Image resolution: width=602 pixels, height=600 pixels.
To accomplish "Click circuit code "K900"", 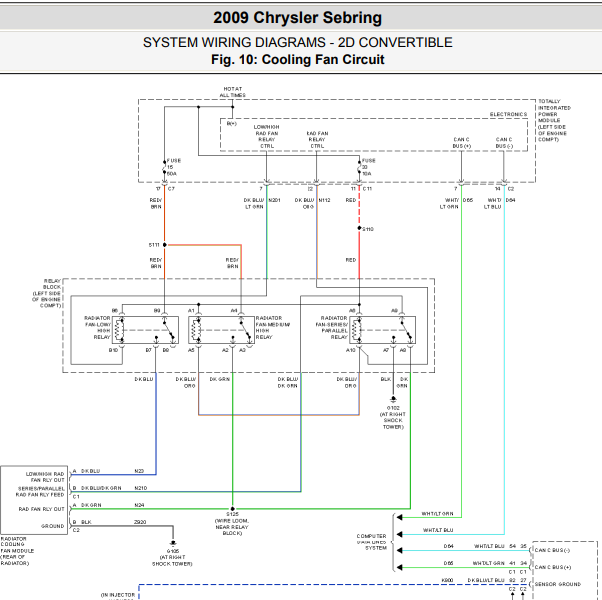I will tap(447, 580).
